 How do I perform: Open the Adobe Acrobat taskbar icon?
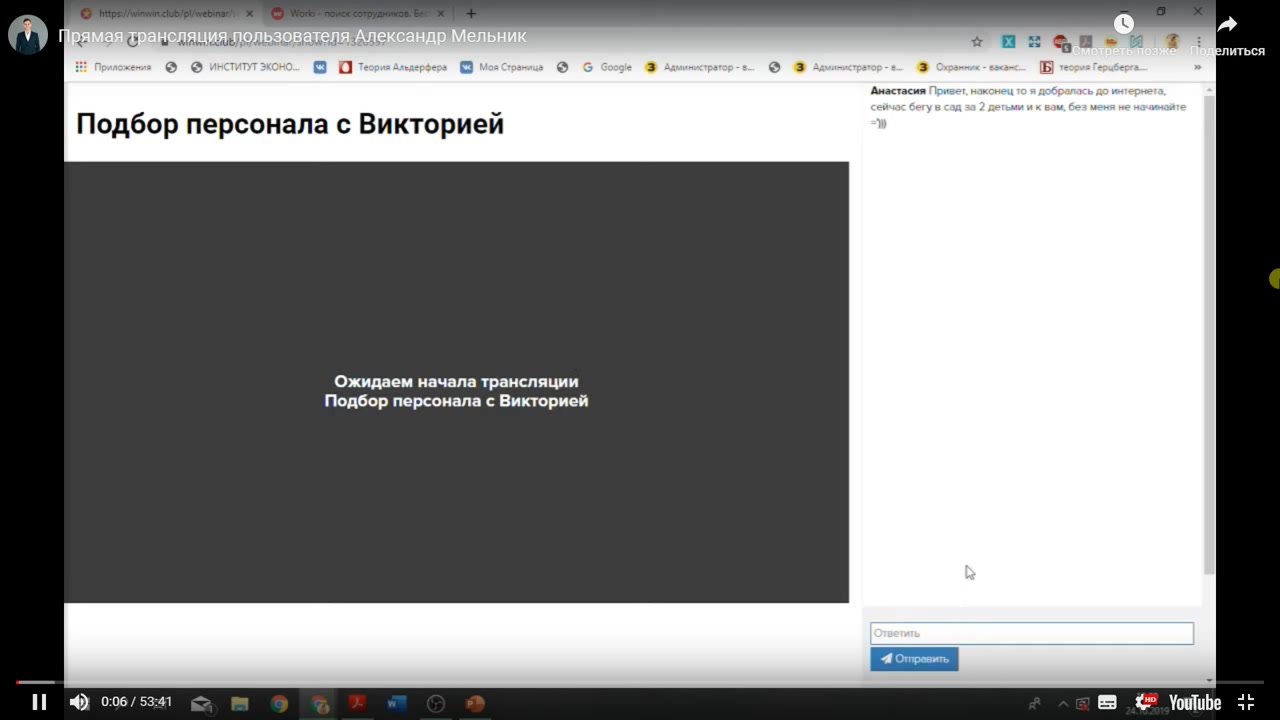[357, 704]
